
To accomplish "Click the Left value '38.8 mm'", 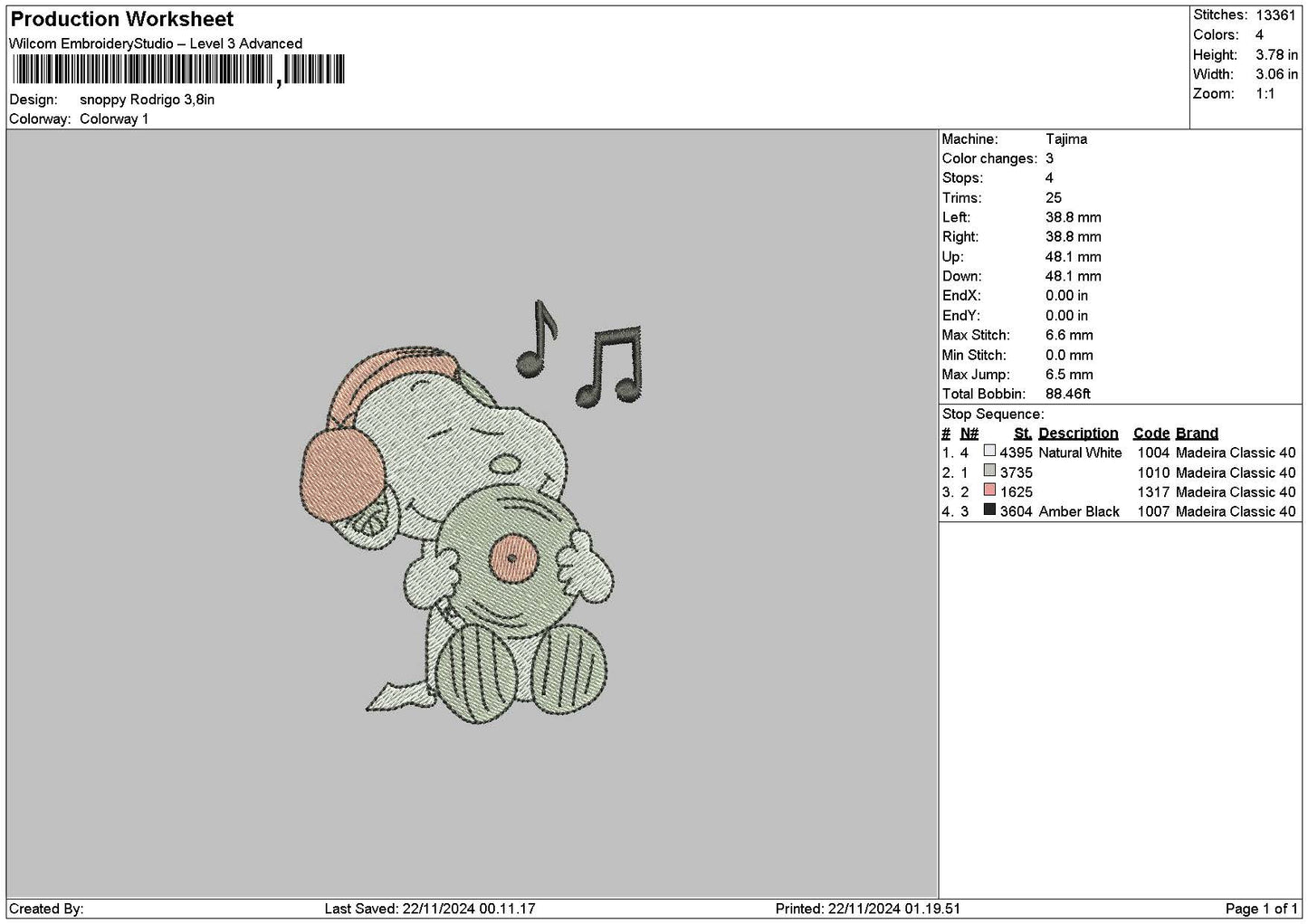I will (1074, 218).
